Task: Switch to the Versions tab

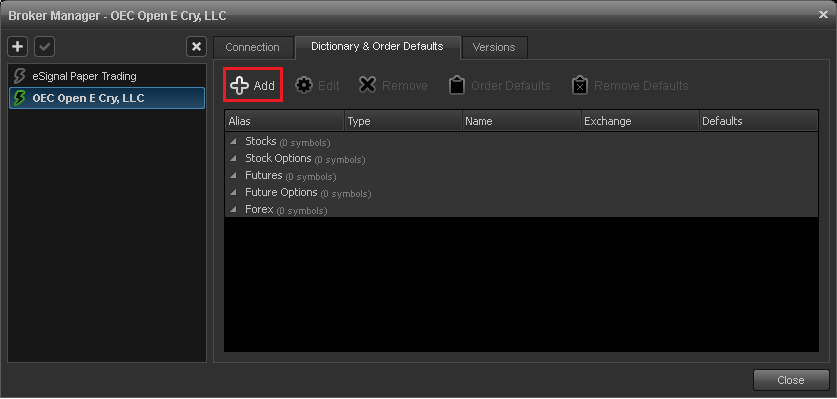Action: click(494, 48)
